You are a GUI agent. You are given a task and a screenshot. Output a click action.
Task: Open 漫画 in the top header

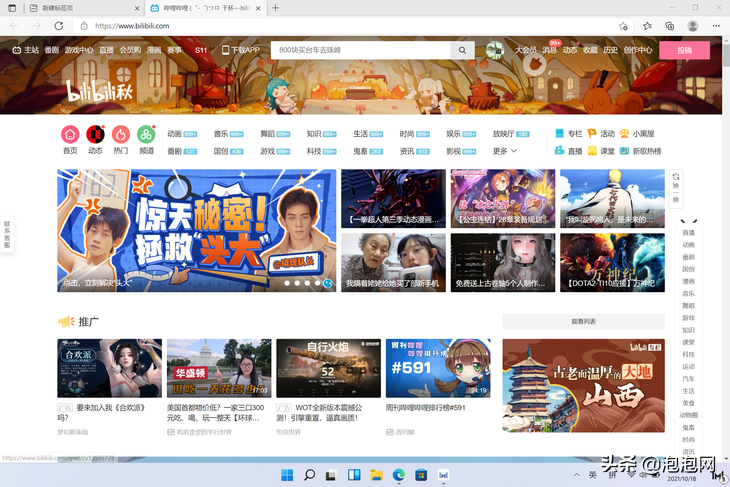(154, 50)
